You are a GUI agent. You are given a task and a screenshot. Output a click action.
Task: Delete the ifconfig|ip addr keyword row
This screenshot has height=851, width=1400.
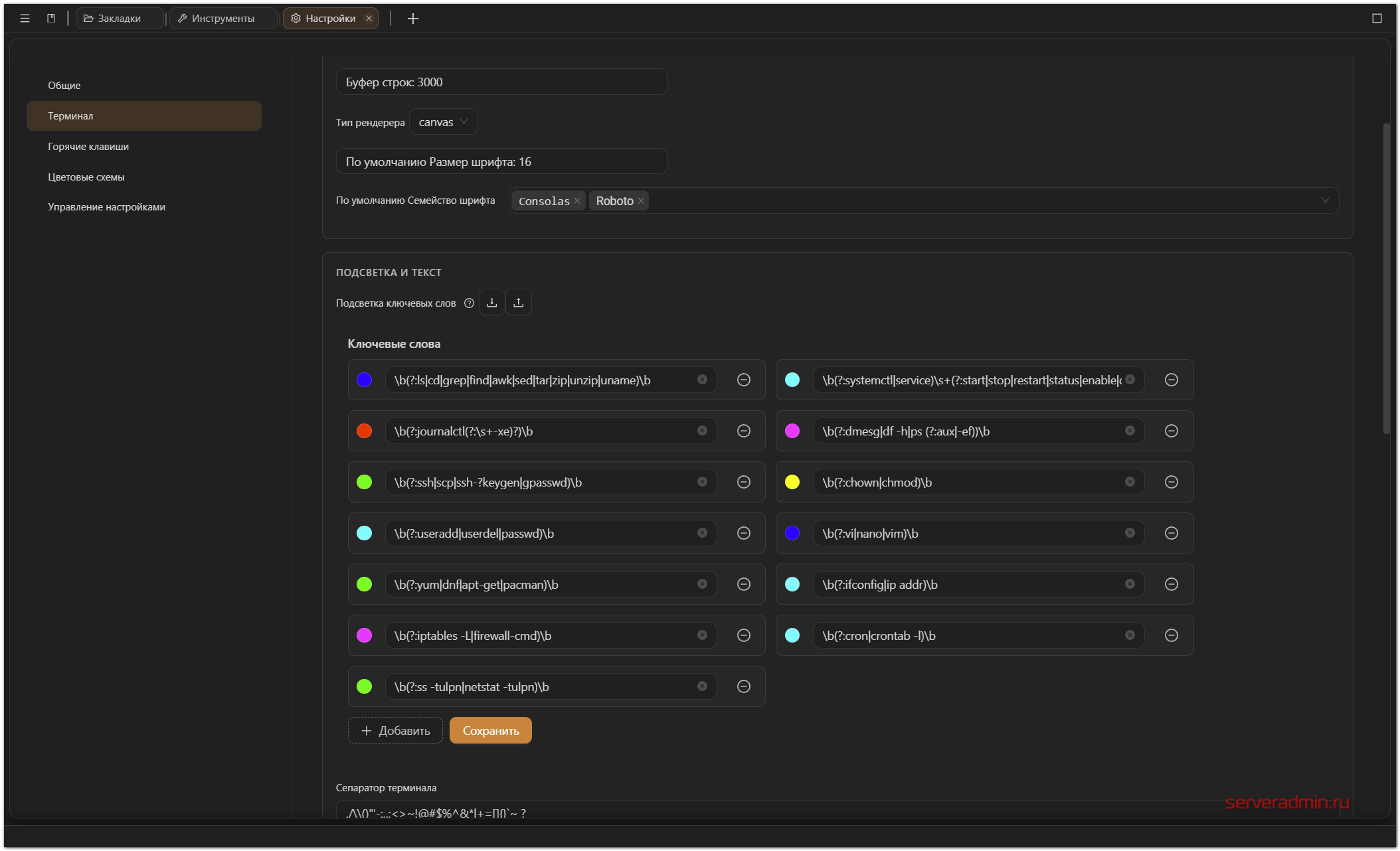[x=1172, y=584]
